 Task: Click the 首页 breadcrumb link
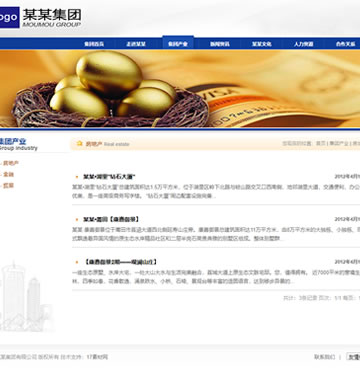click(320, 143)
